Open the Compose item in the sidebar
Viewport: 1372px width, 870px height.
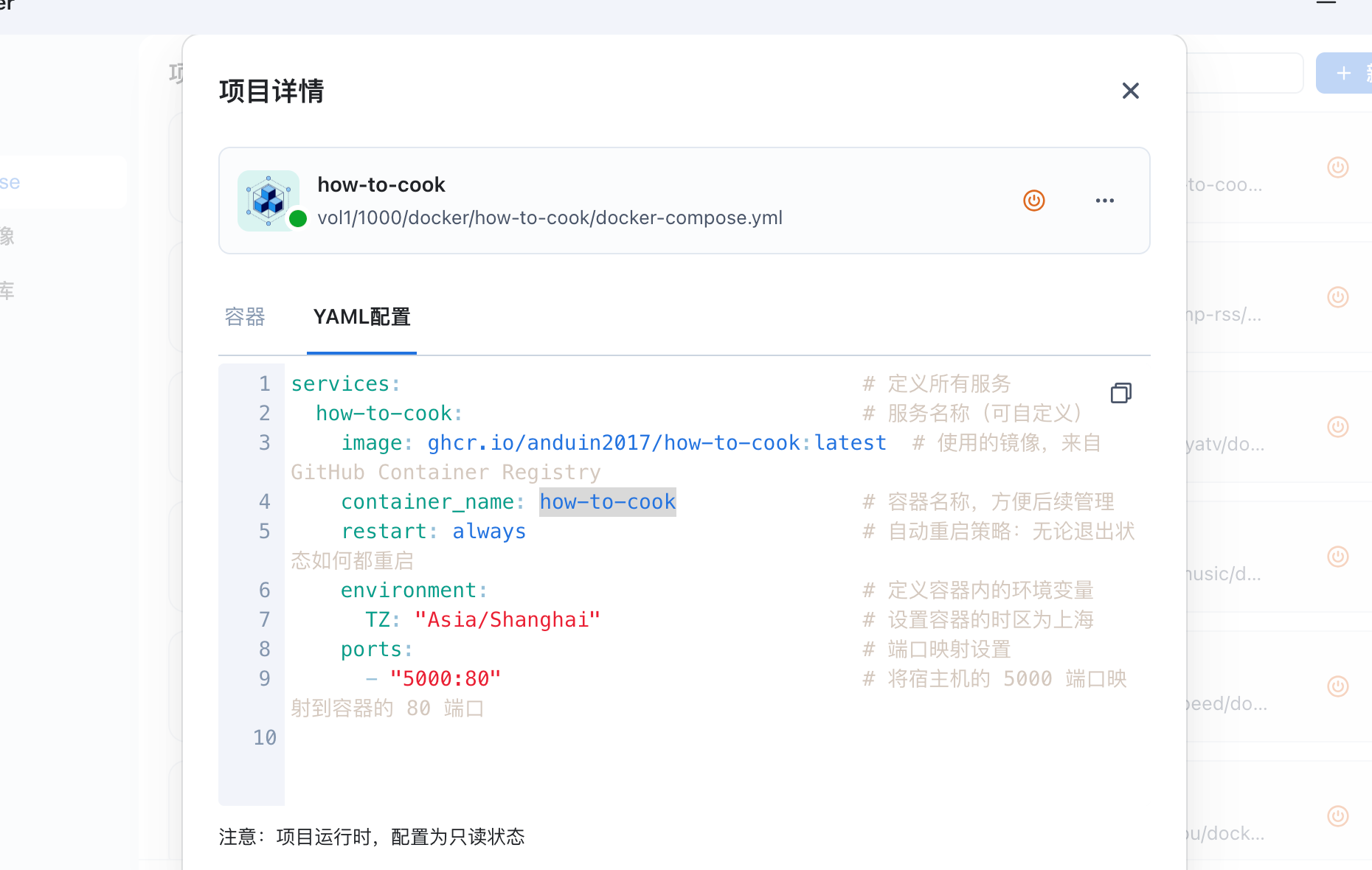(44, 182)
